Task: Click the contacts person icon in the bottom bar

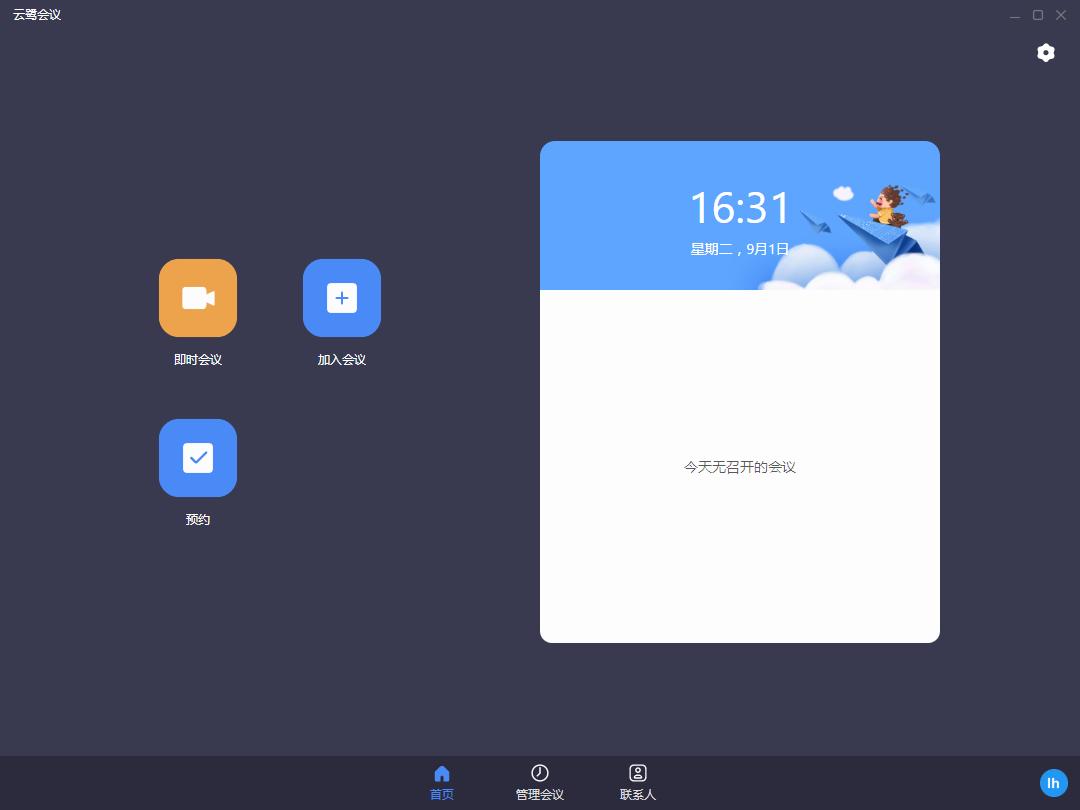Action: [x=638, y=773]
